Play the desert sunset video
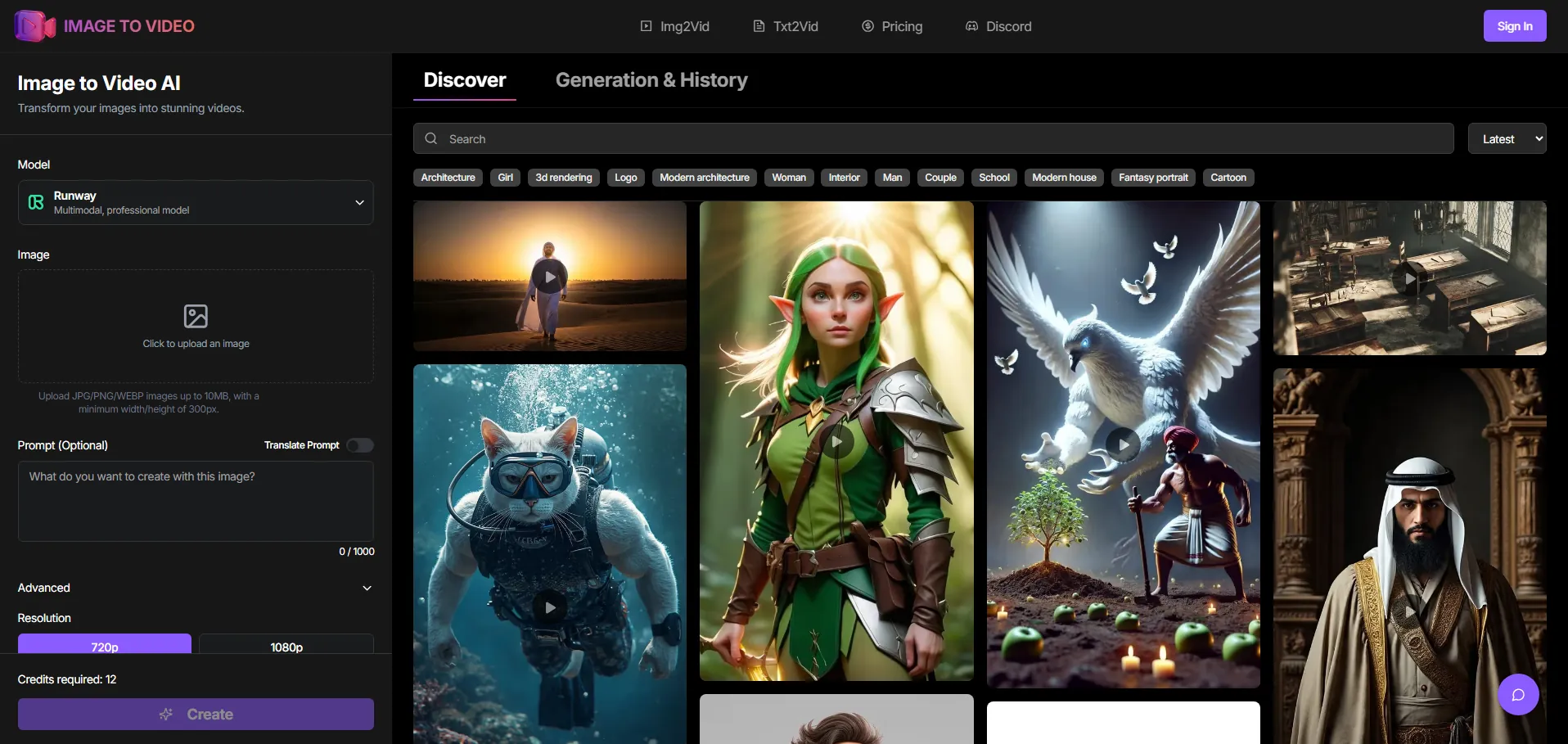1568x744 pixels. (x=550, y=277)
